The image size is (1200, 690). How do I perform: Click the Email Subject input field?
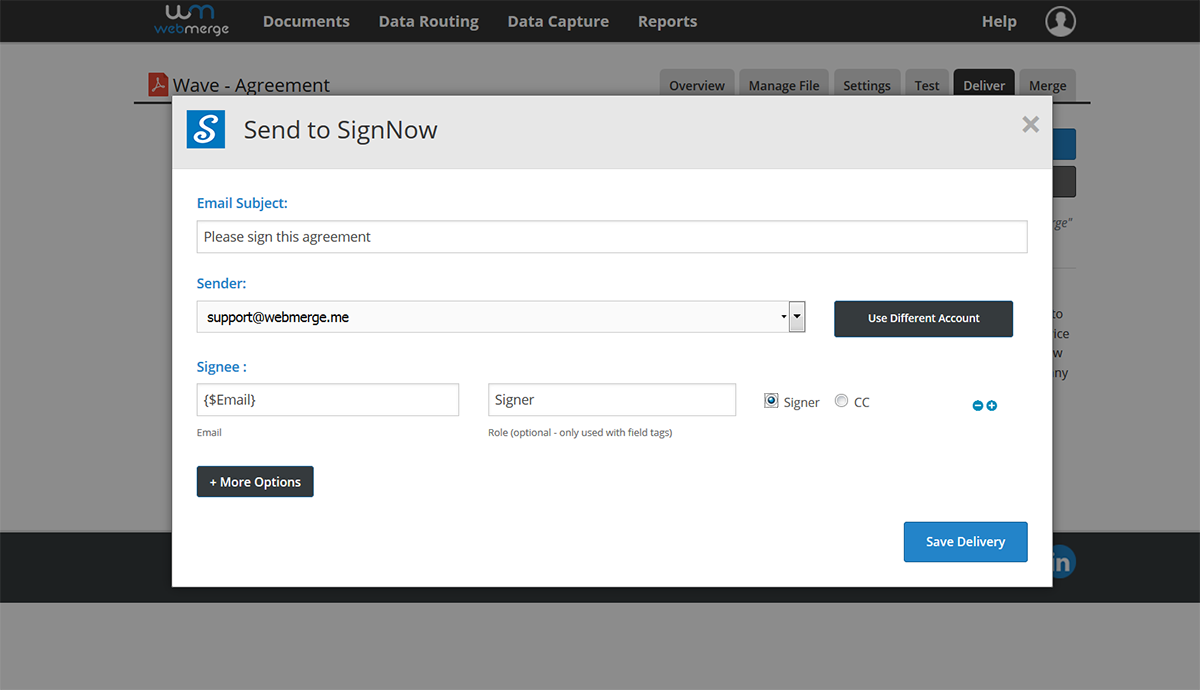[x=612, y=237]
